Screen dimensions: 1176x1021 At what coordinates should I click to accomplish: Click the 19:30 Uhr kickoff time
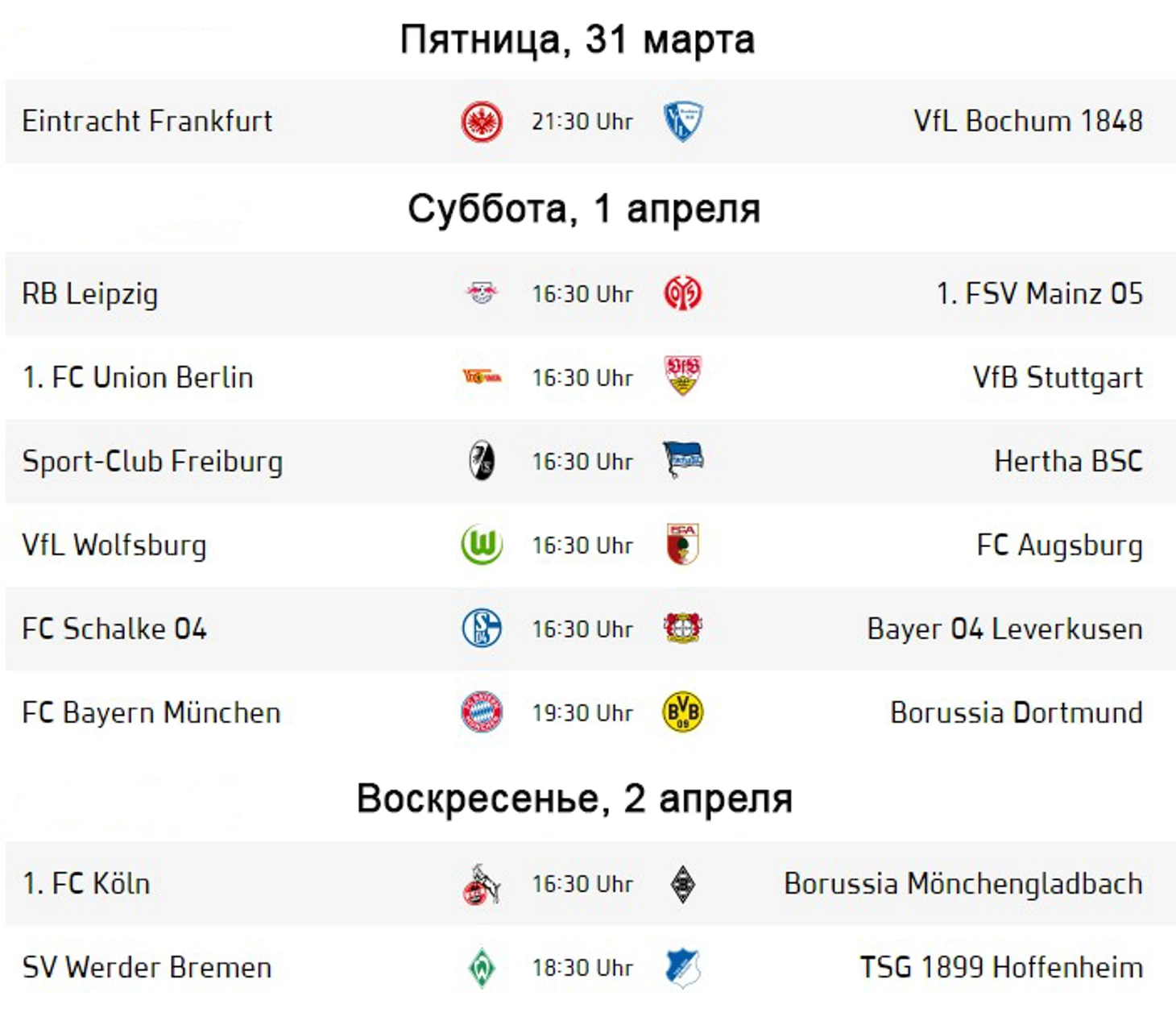(x=582, y=713)
